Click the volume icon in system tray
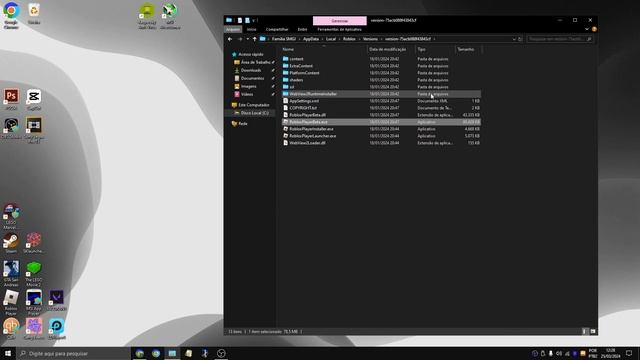This screenshot has width=640, height=360. point(559,353)
